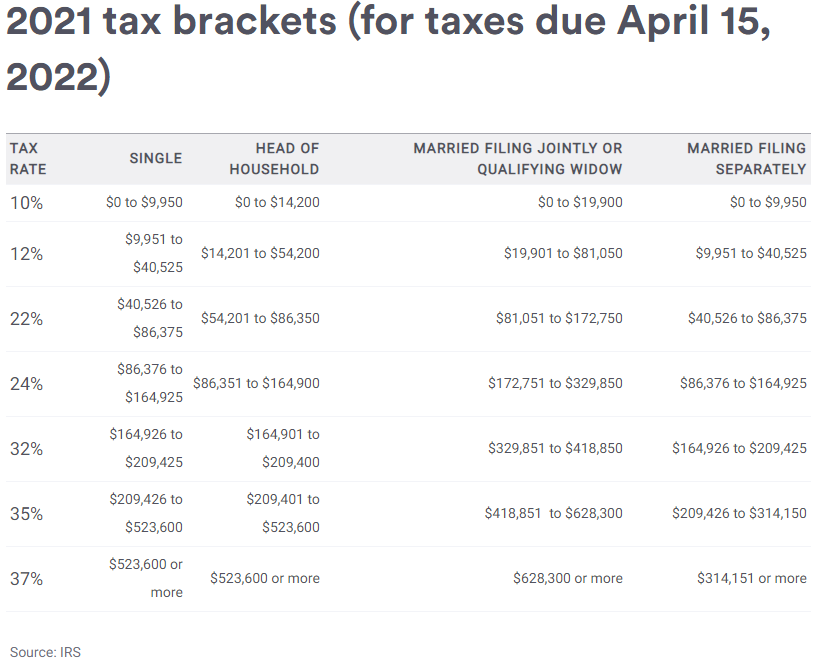Click the 32% tax rate cell

pos(27,449)
